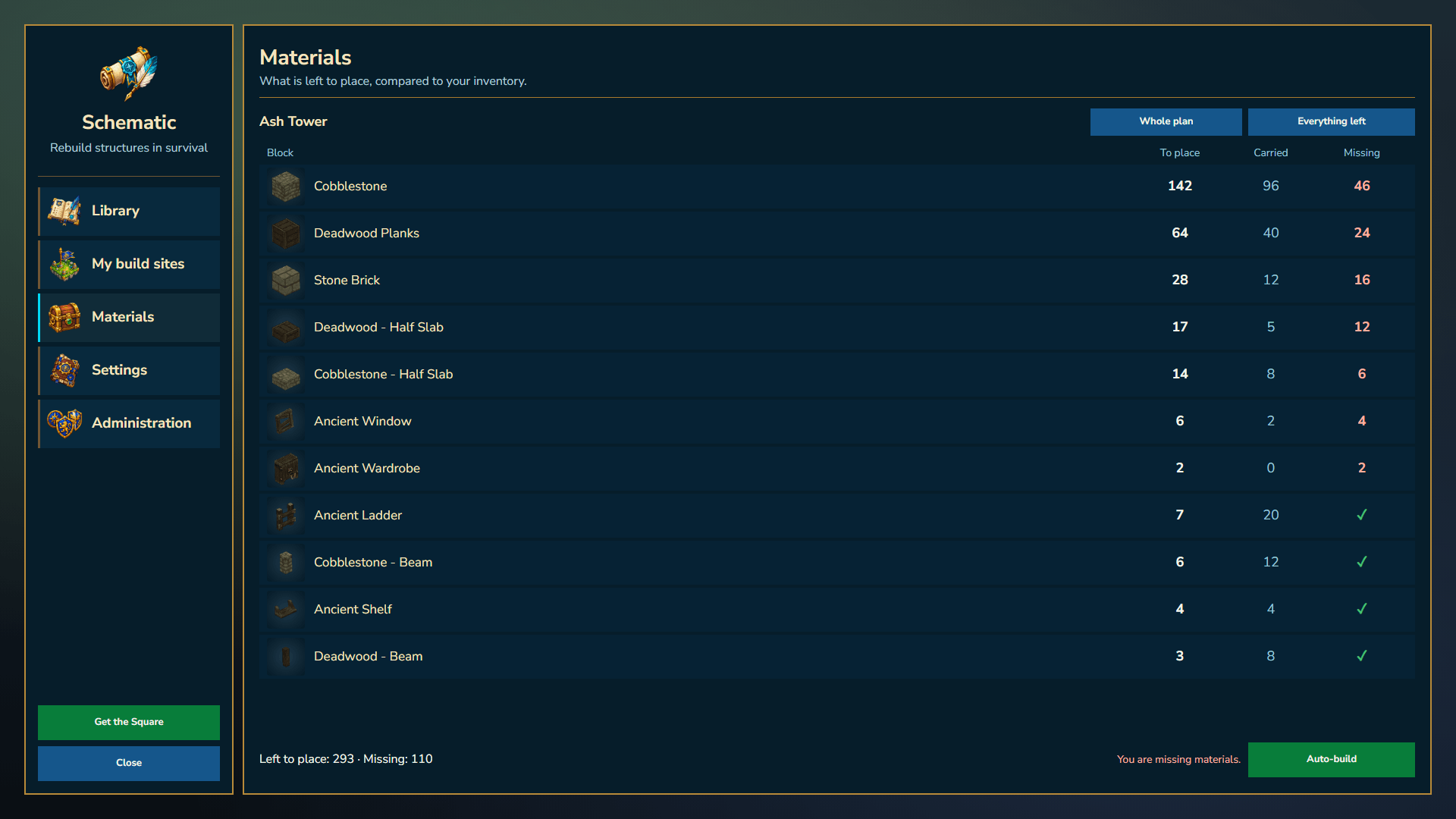The height and width of the screenshot is (819, 1456).
Task: Click the Settings book icon
Action: [64, 370]
